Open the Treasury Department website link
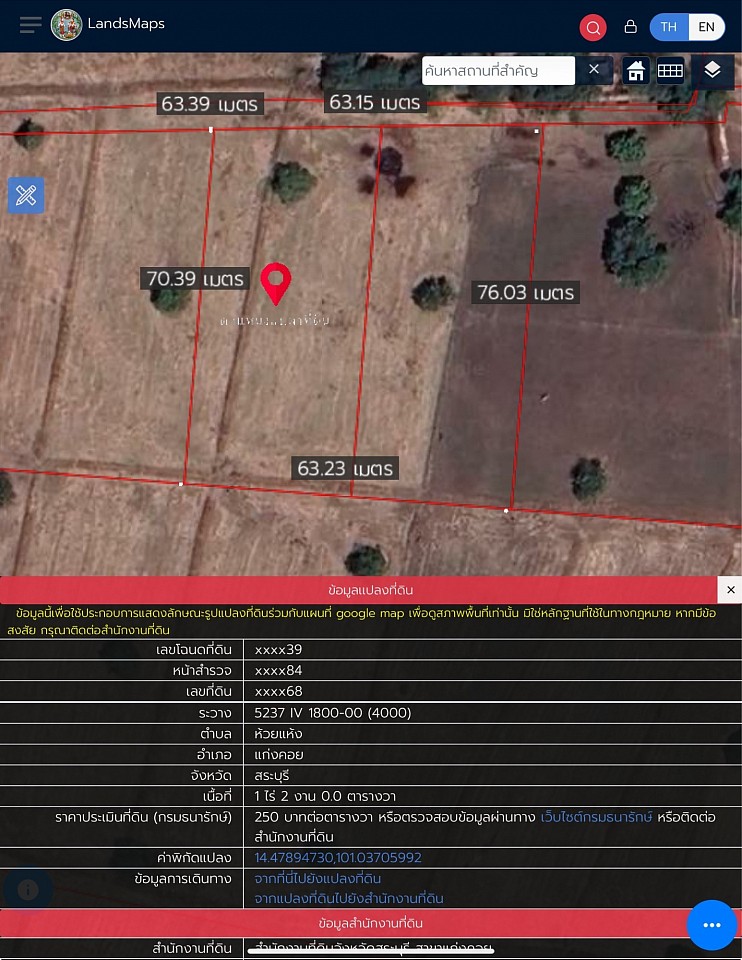The width and height of the screenshot is (742, 960). (x=596, y=817)
